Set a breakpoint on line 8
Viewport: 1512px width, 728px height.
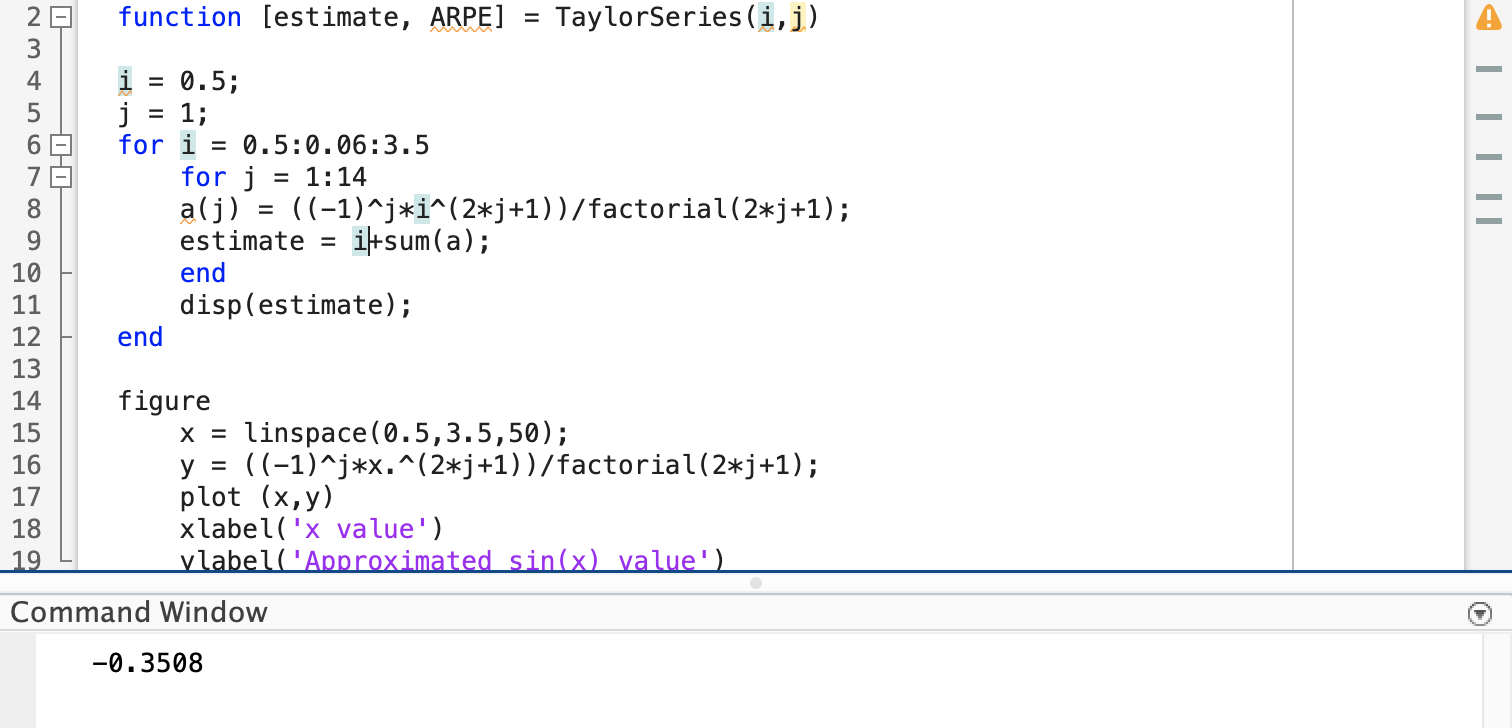click(55, 209)
